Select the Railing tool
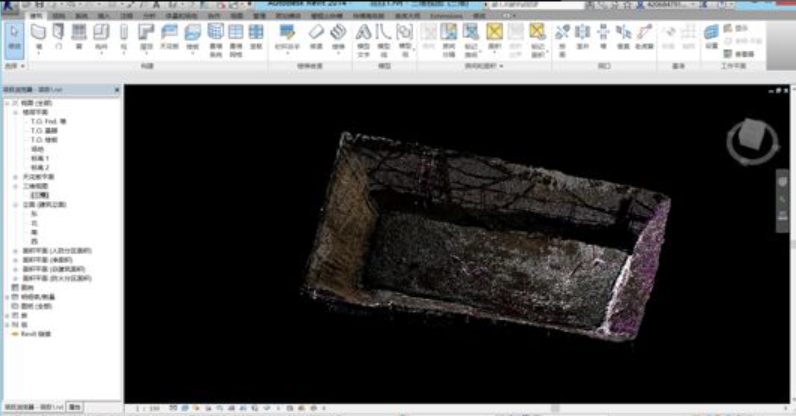The width and height of the screenshot is (796, 416). 287,38
